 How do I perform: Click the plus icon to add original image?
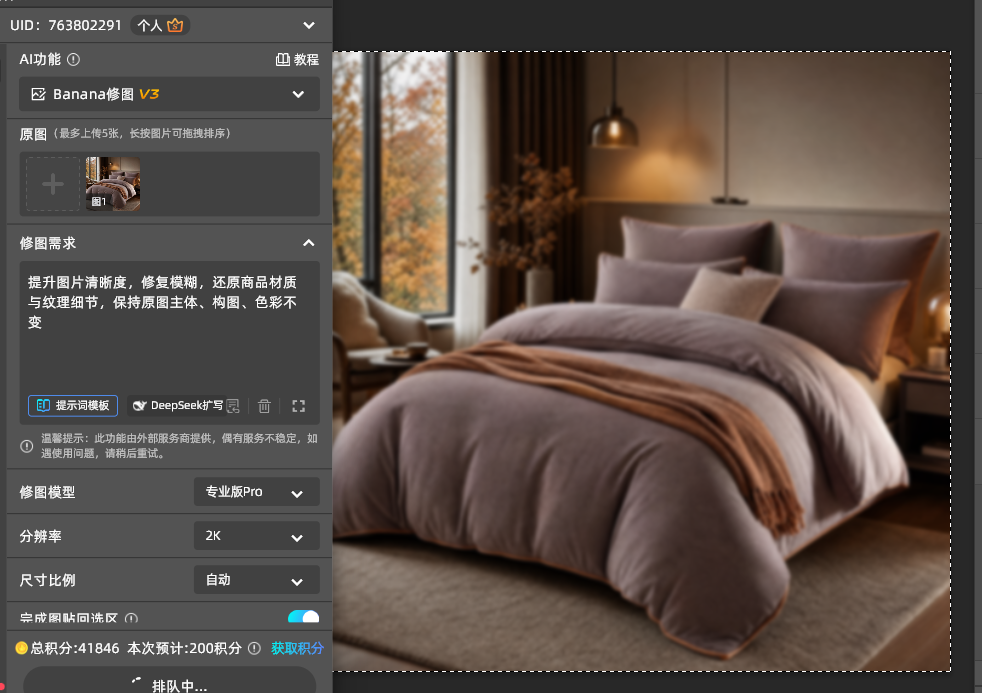point(53,184)
